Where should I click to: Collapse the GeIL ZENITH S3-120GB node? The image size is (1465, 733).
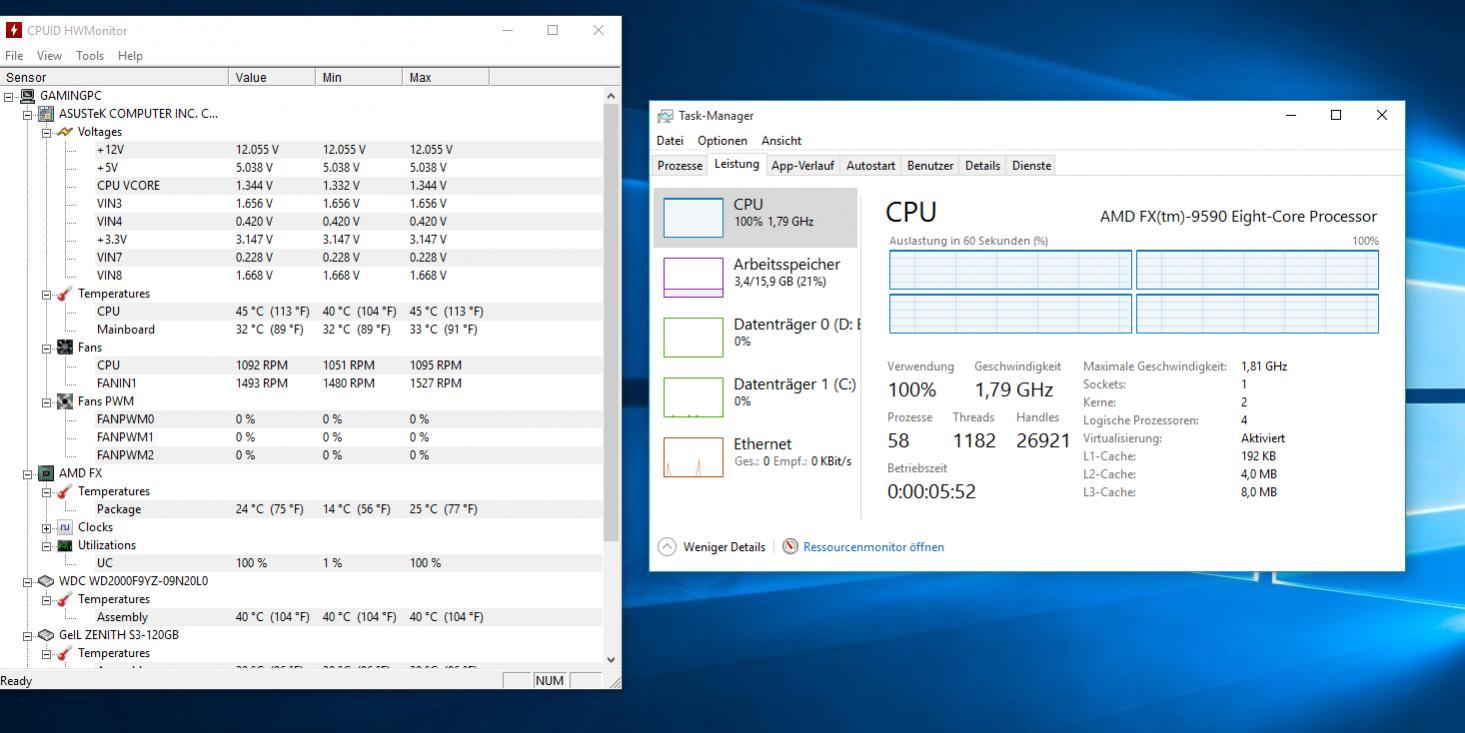[28, 635]
